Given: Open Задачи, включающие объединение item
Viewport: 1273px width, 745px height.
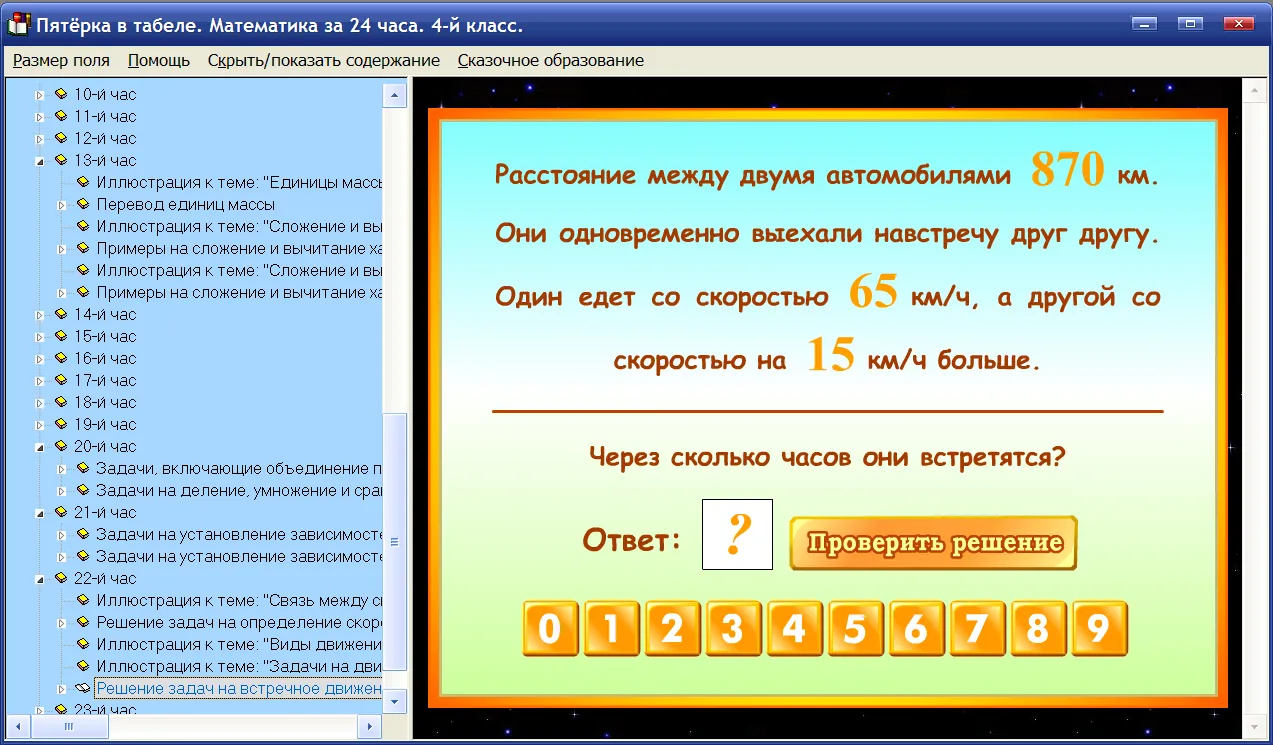Looking at the screenshot, I should tap(239, 468).
